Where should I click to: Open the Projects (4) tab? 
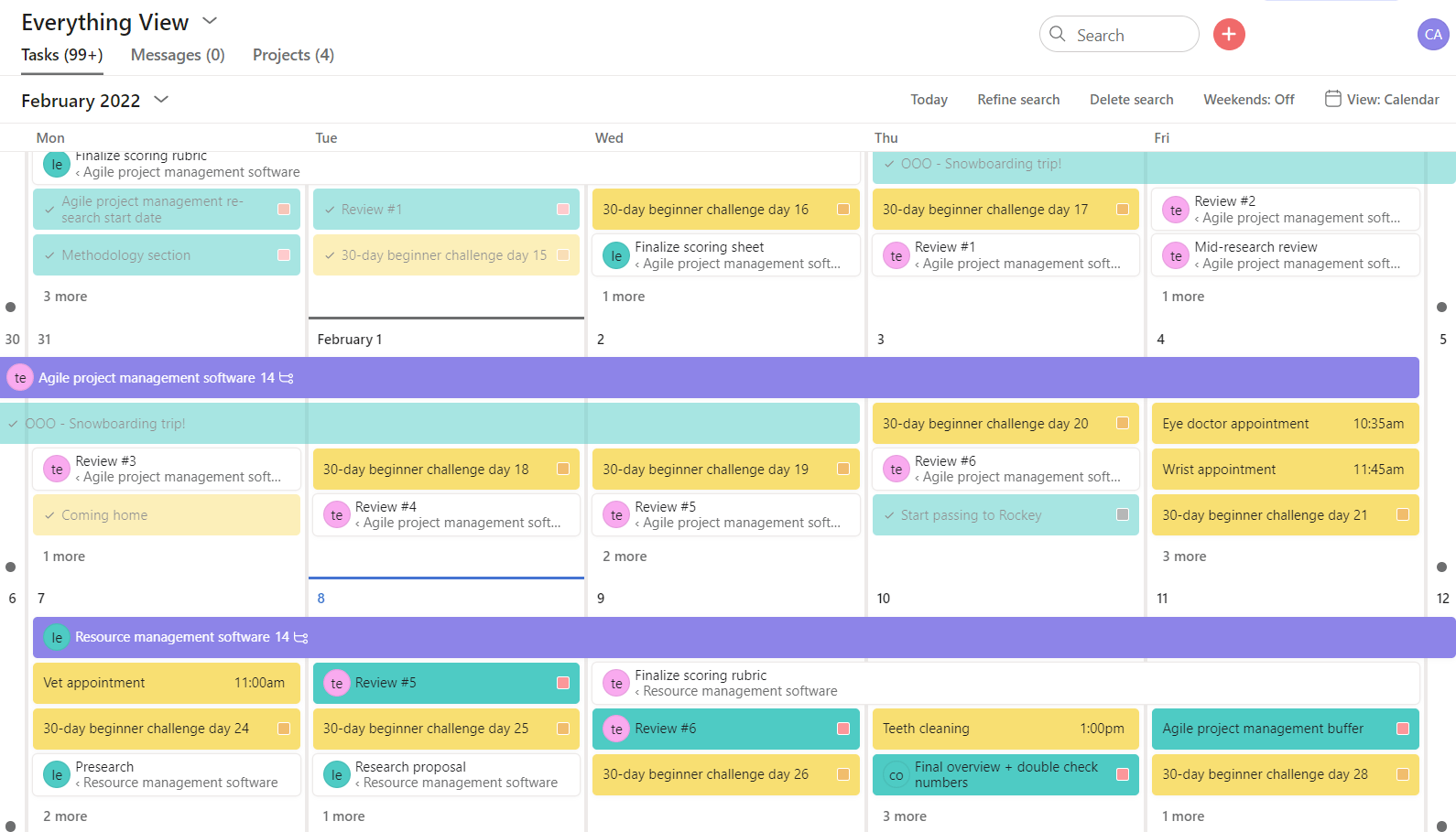[293, 55]
